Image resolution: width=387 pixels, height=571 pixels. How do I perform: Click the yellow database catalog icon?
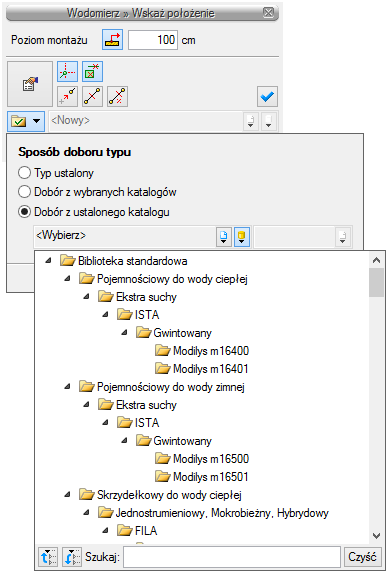[x=242, y=237]
